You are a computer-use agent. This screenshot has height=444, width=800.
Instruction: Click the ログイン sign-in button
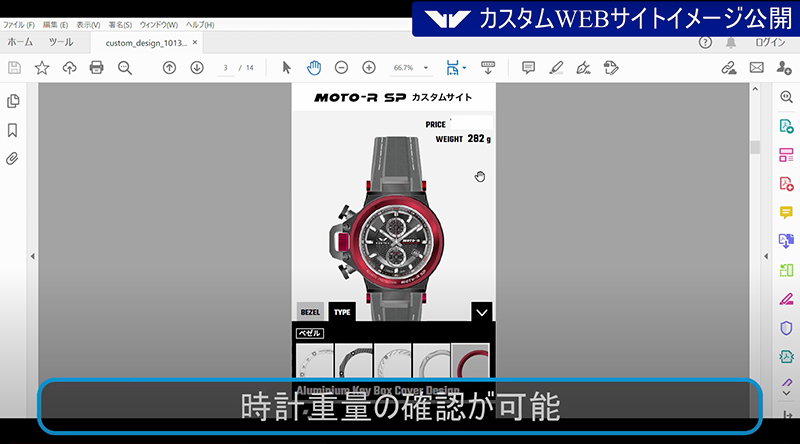tap(770, 42)
